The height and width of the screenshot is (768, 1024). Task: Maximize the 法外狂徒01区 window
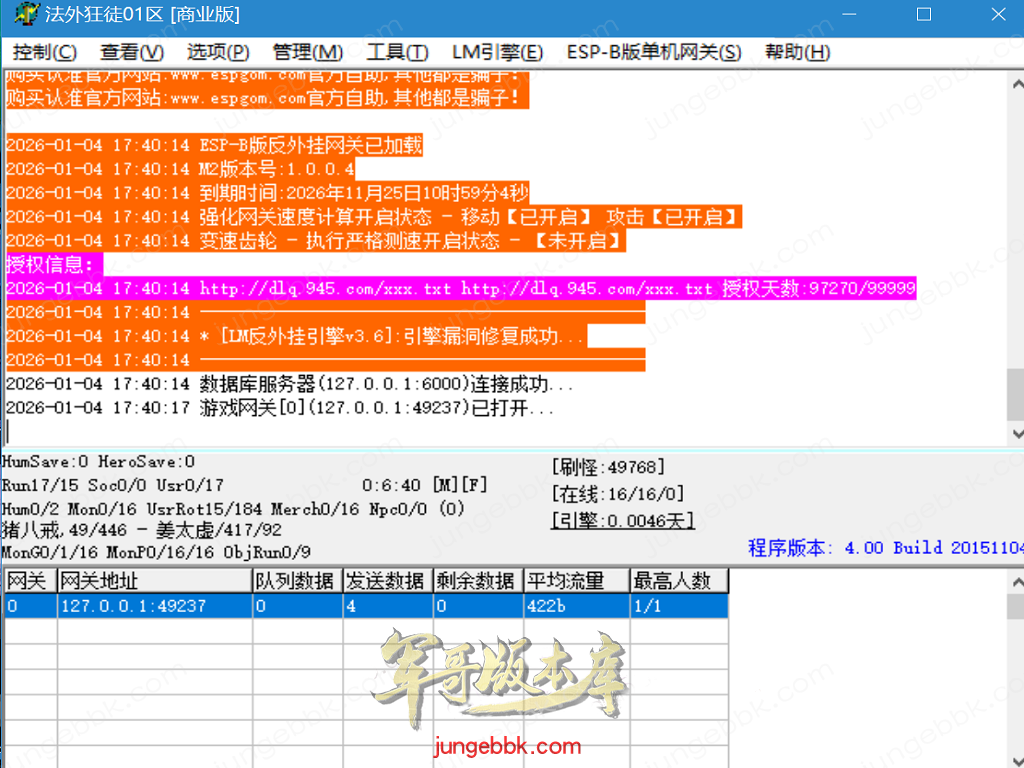(923, 15)
